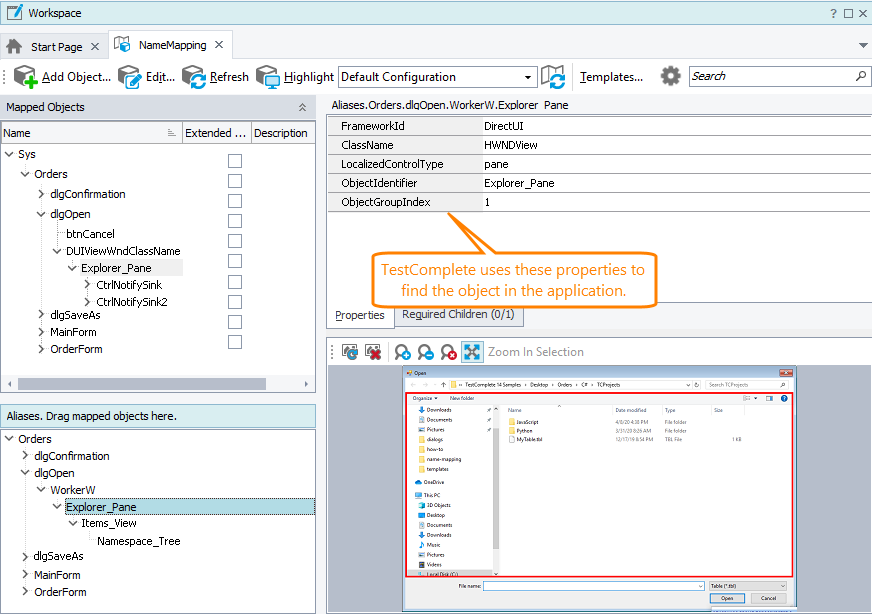Click the Edit object icon
This screenshot has width=872, height=614.
coord(130,77)
